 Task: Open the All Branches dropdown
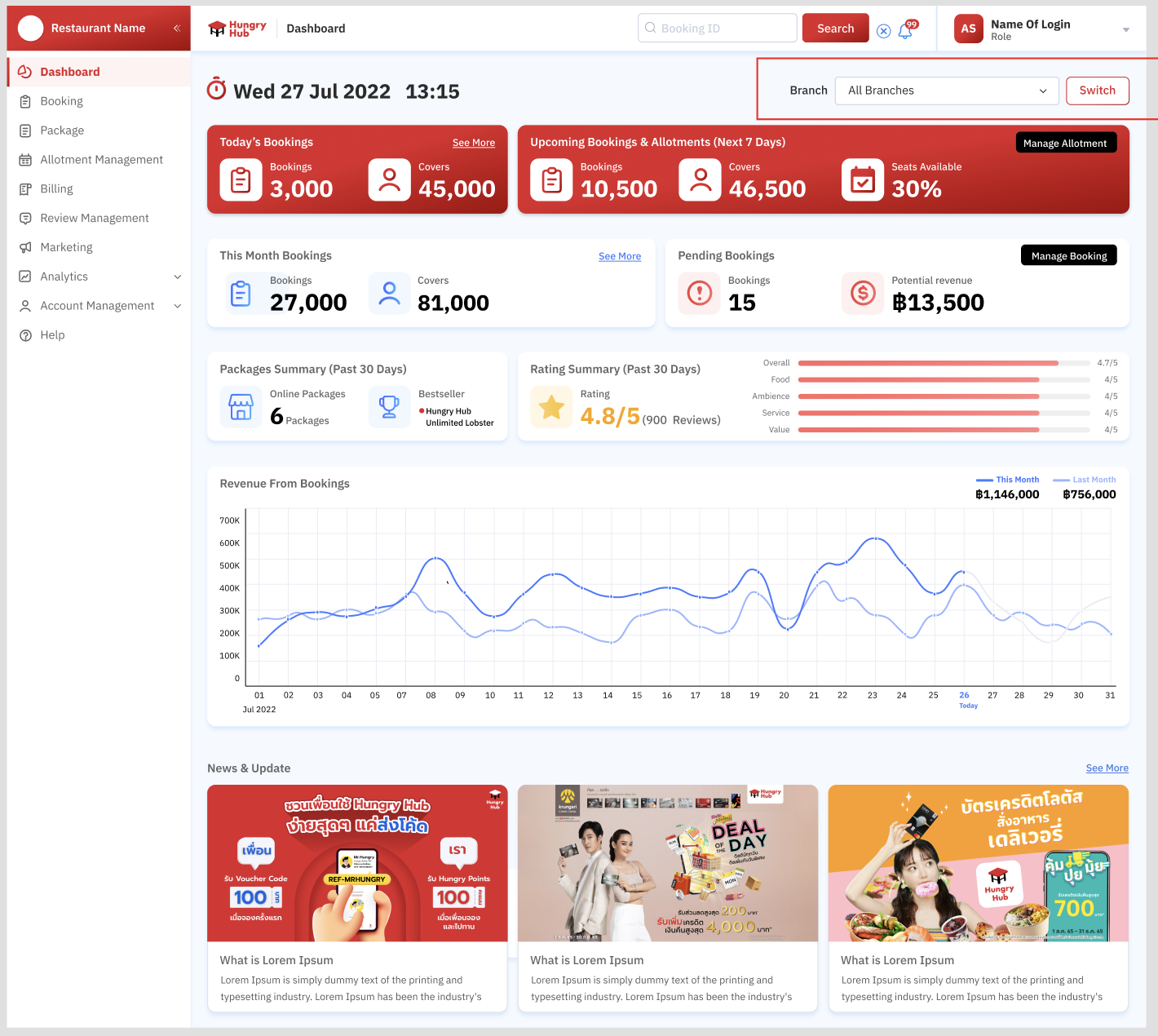(946, 91)
